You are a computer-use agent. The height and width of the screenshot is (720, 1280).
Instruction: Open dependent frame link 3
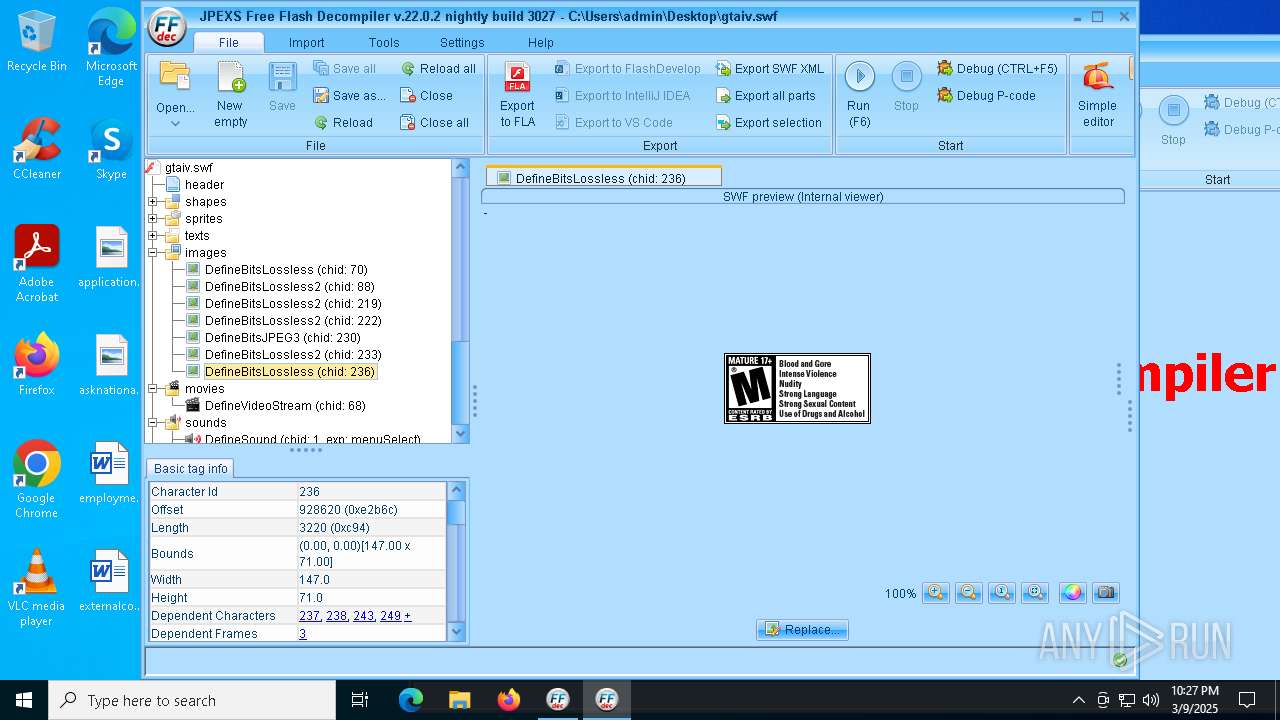302,634
